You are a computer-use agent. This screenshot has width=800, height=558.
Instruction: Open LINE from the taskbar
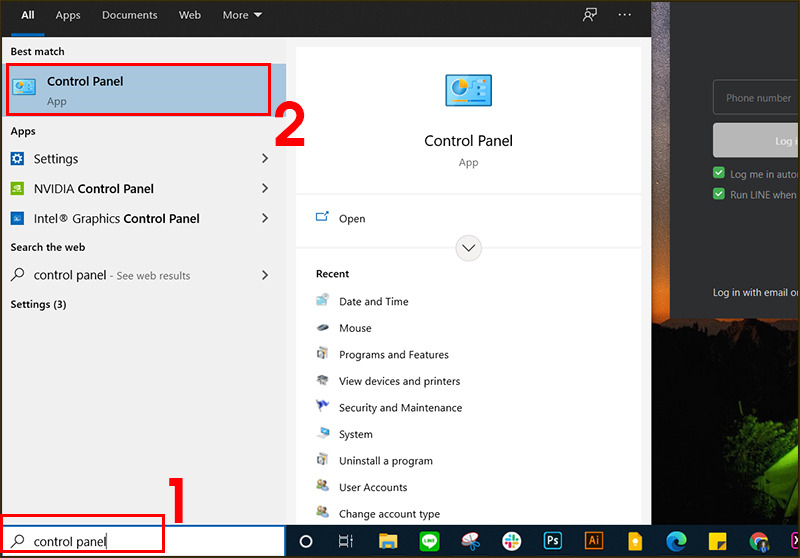429,541
